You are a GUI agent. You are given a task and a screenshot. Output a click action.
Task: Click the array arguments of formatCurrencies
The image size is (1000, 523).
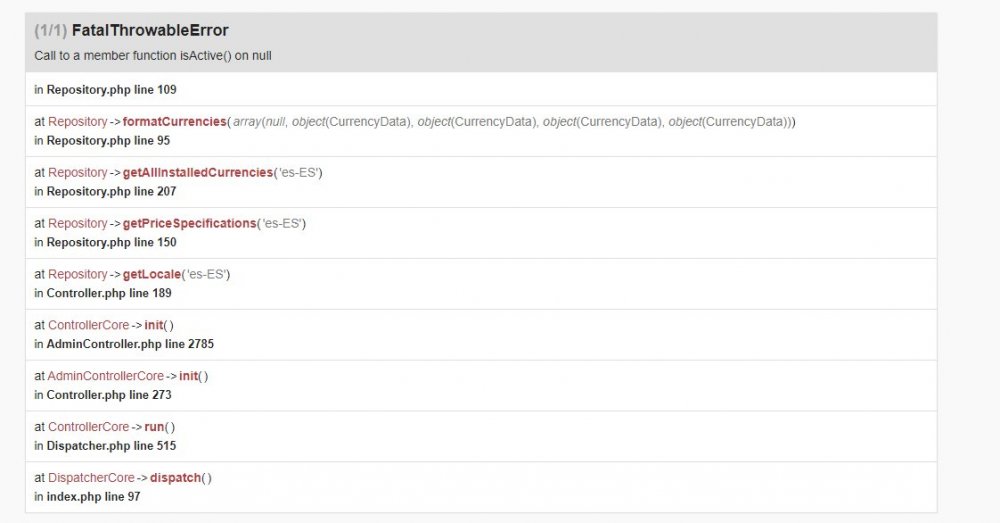[x=513, y=121]
